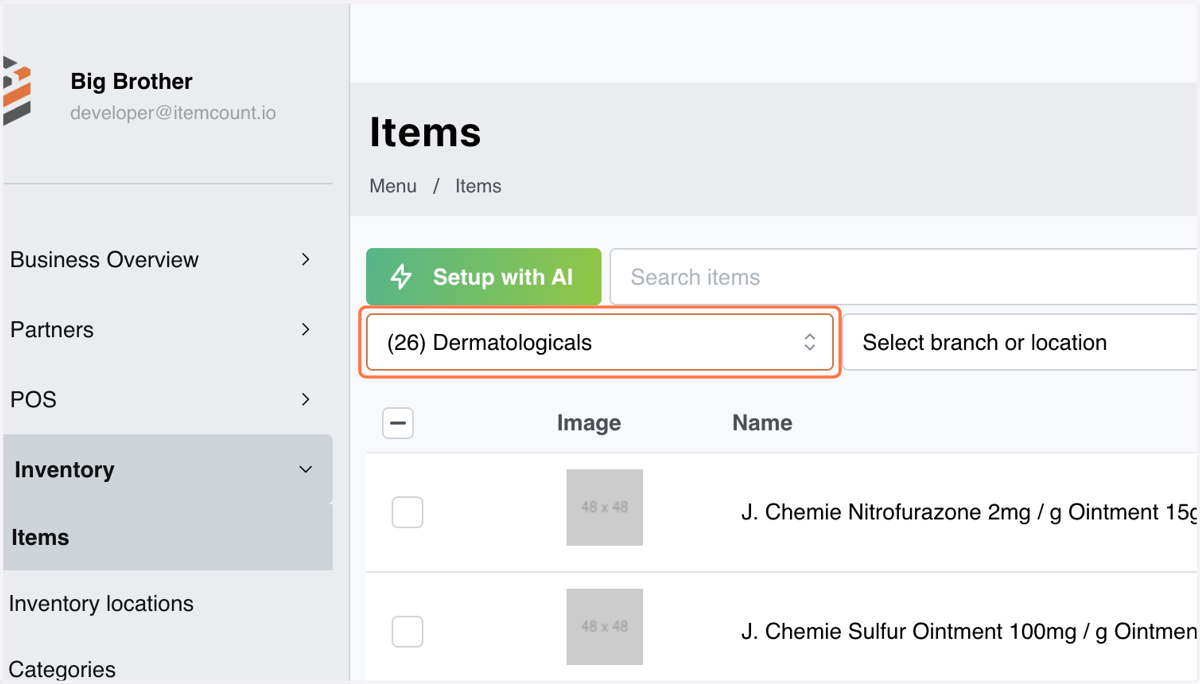Click the up-down arrows on Dermatologicals dropdown
Image resolution: width=1200 pixels, height=684 pixels.
click(x=810, y=342)
